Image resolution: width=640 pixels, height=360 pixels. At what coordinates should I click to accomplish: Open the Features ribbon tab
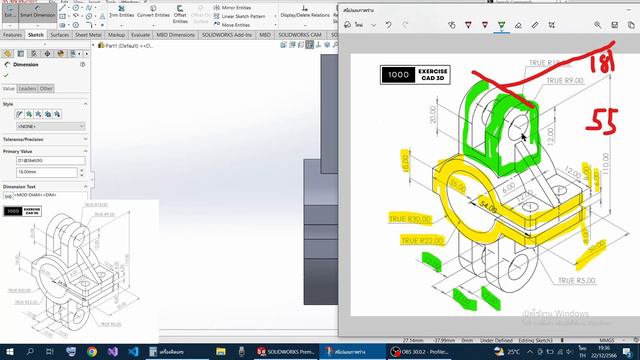coord(12,35)
